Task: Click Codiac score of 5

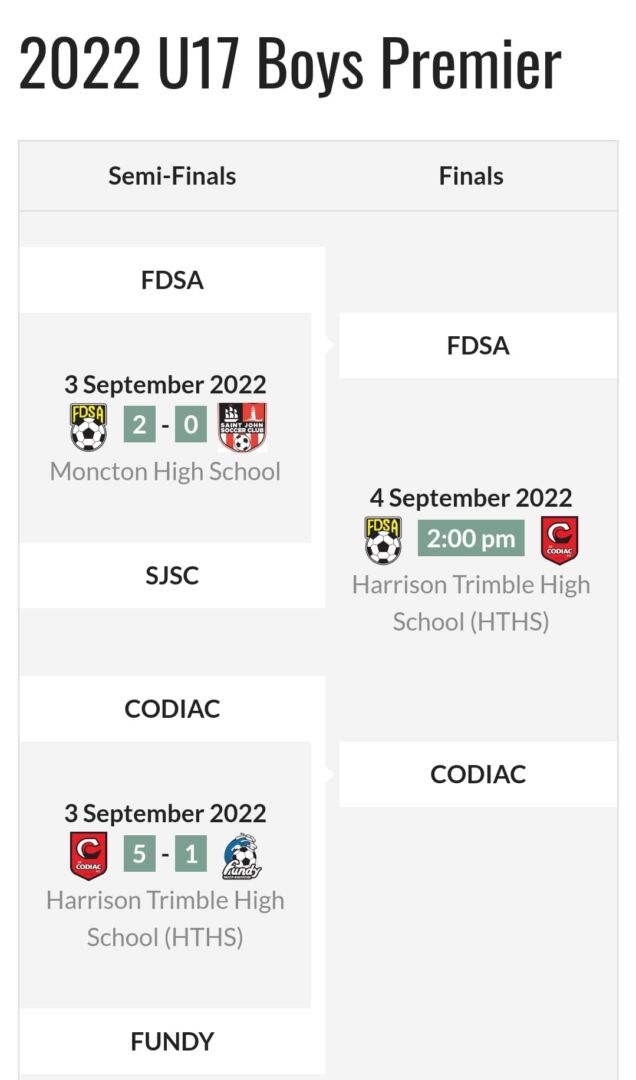Action: point(139,854)
